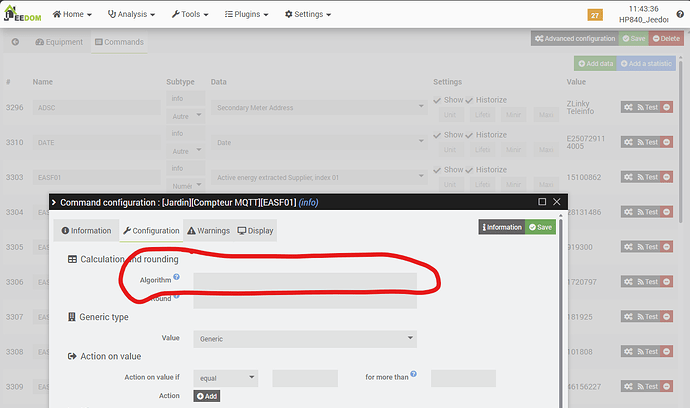Click the Algorithm input field
Image resolution: width=690 pixels, height=408 pixels.
(x=305, y=281)
